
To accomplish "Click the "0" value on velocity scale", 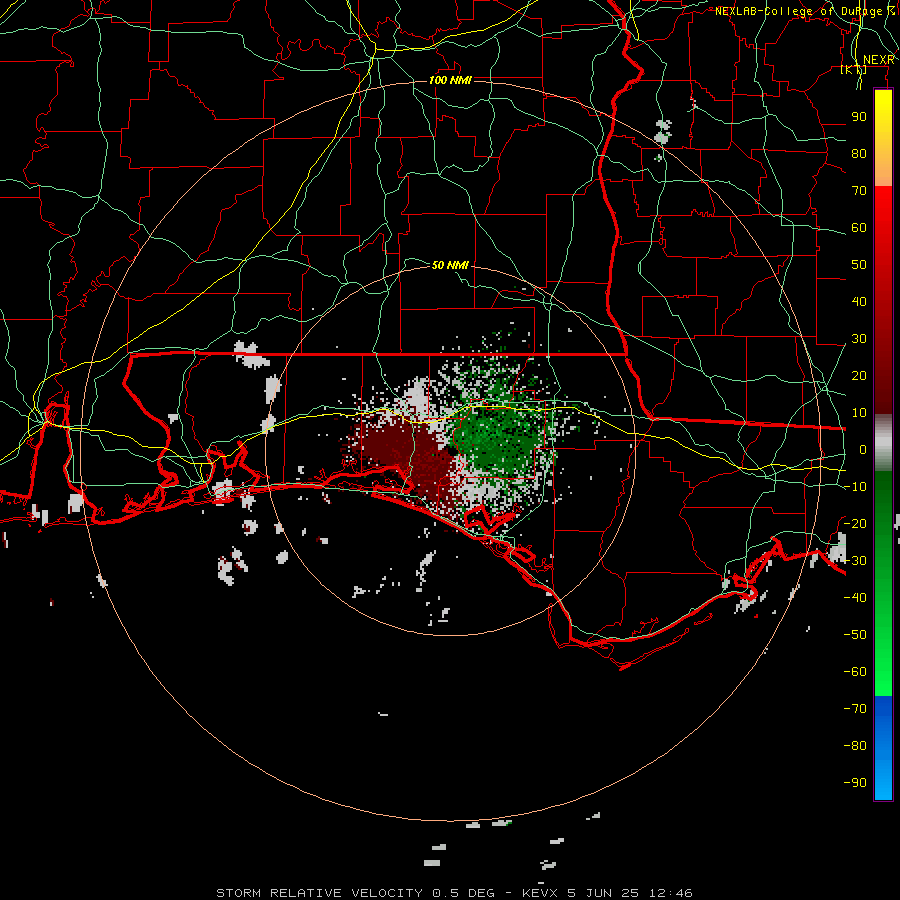I will tap(863, 449).
